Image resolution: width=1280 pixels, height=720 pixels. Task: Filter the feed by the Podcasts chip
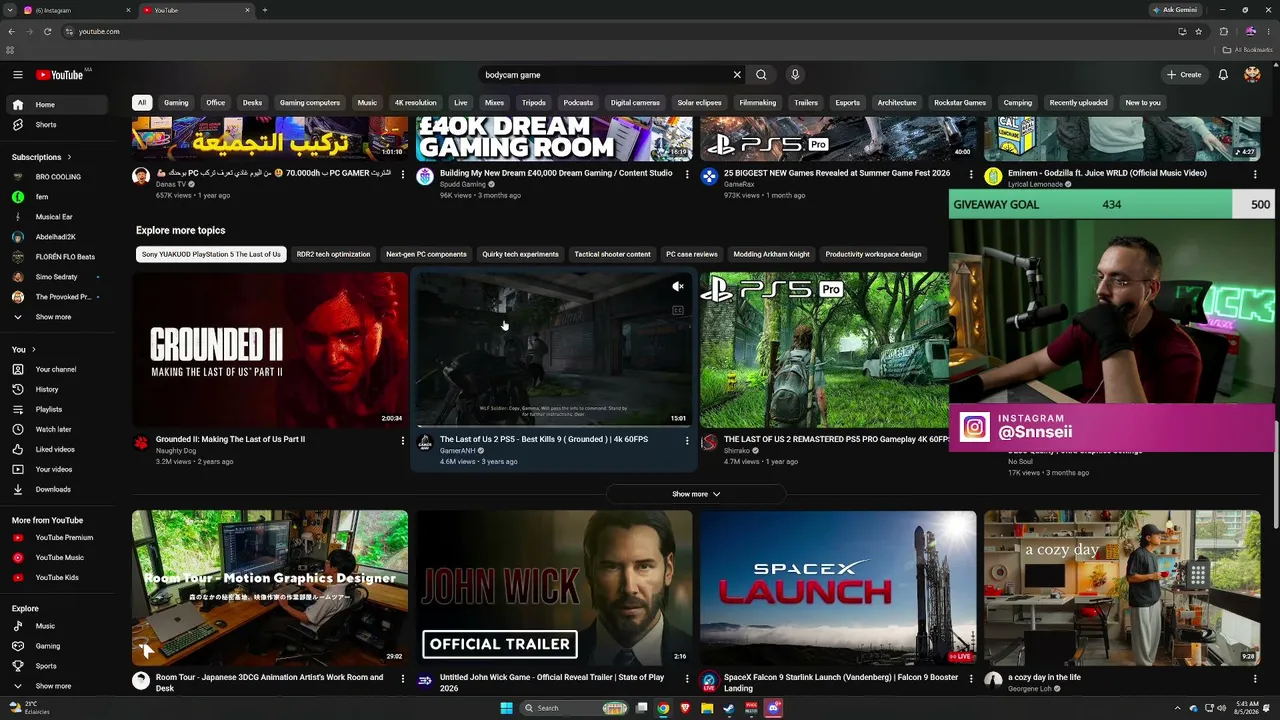pyautogui.click(x=578, y=103)
